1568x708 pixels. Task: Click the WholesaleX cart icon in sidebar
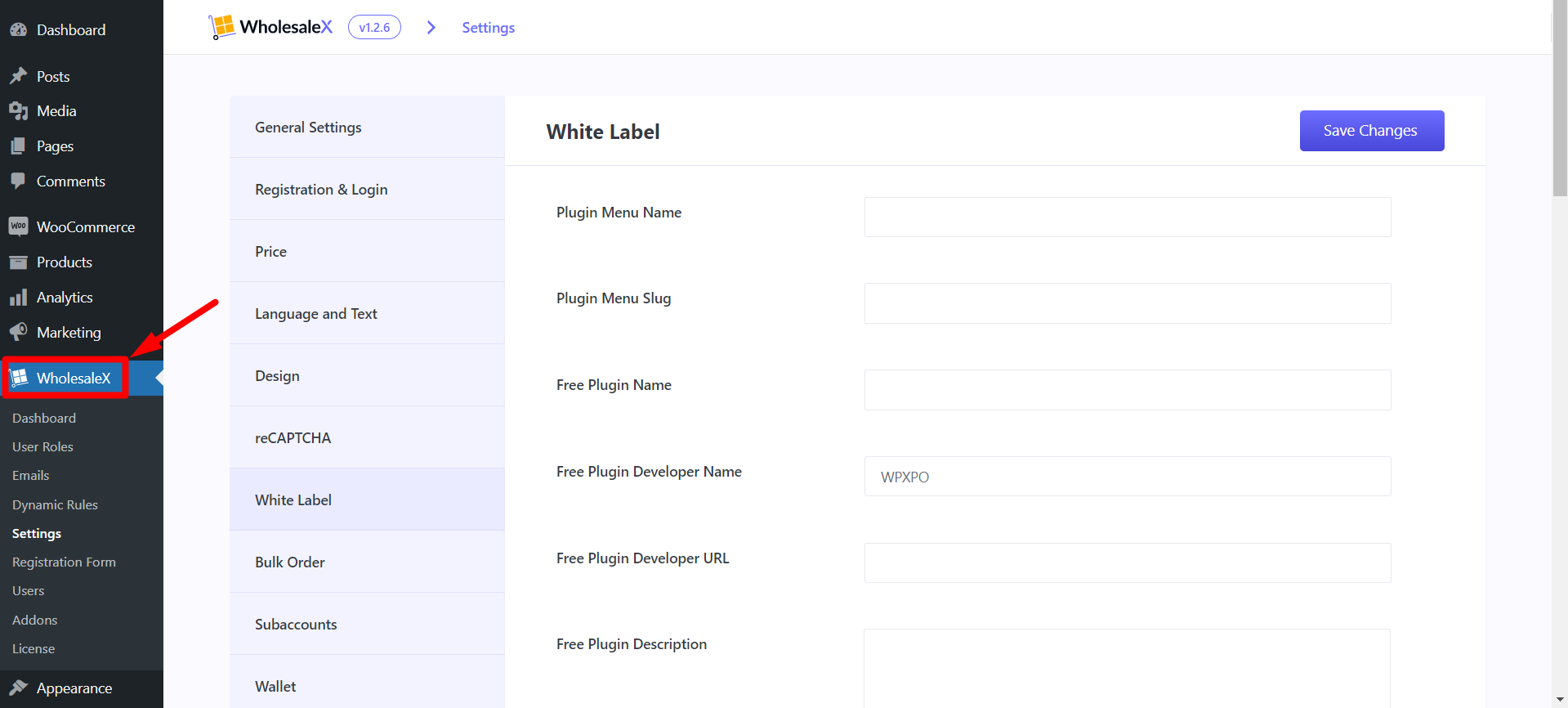19,378
